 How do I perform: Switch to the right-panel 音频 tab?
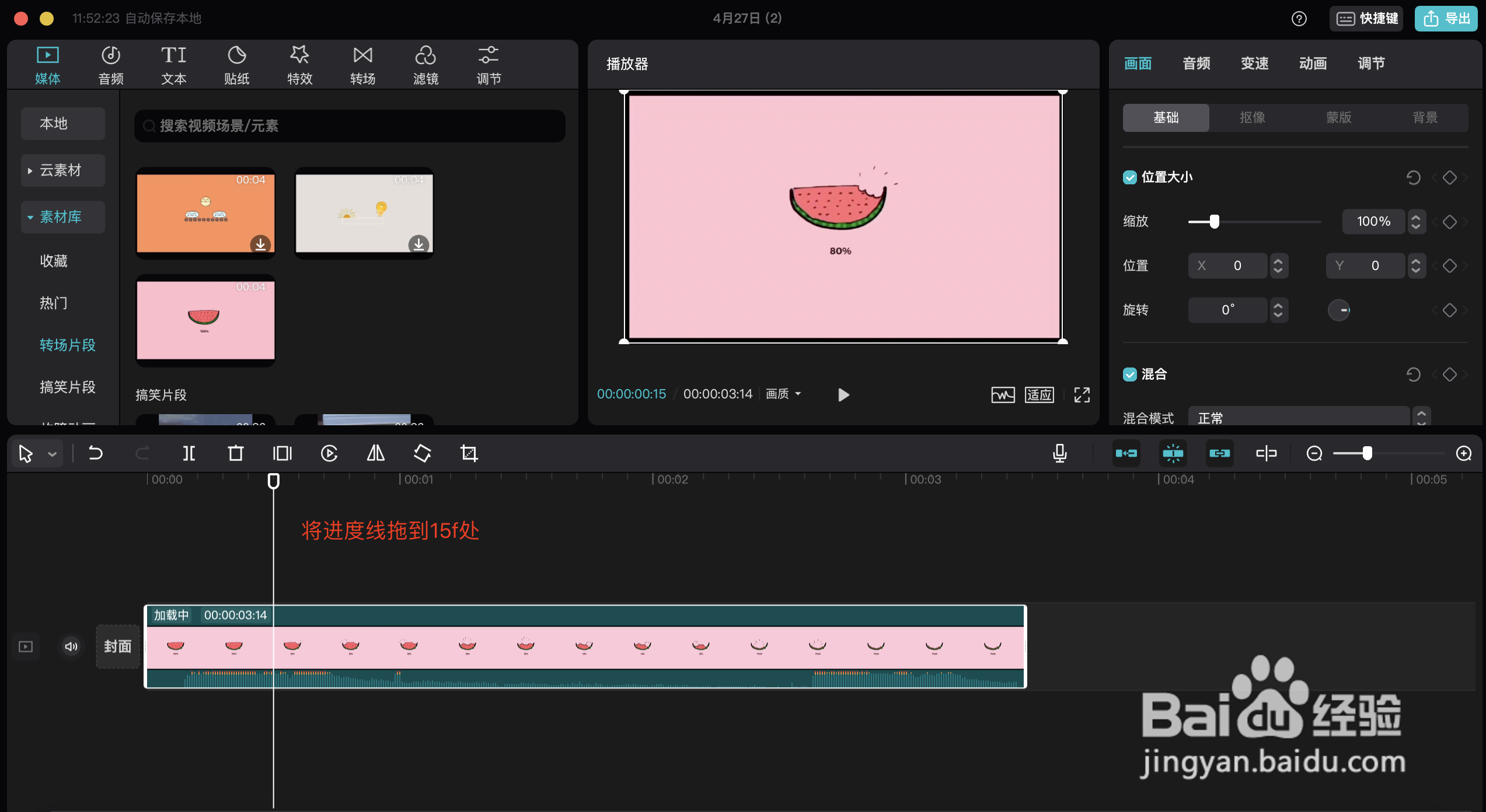coord(1197,64)
